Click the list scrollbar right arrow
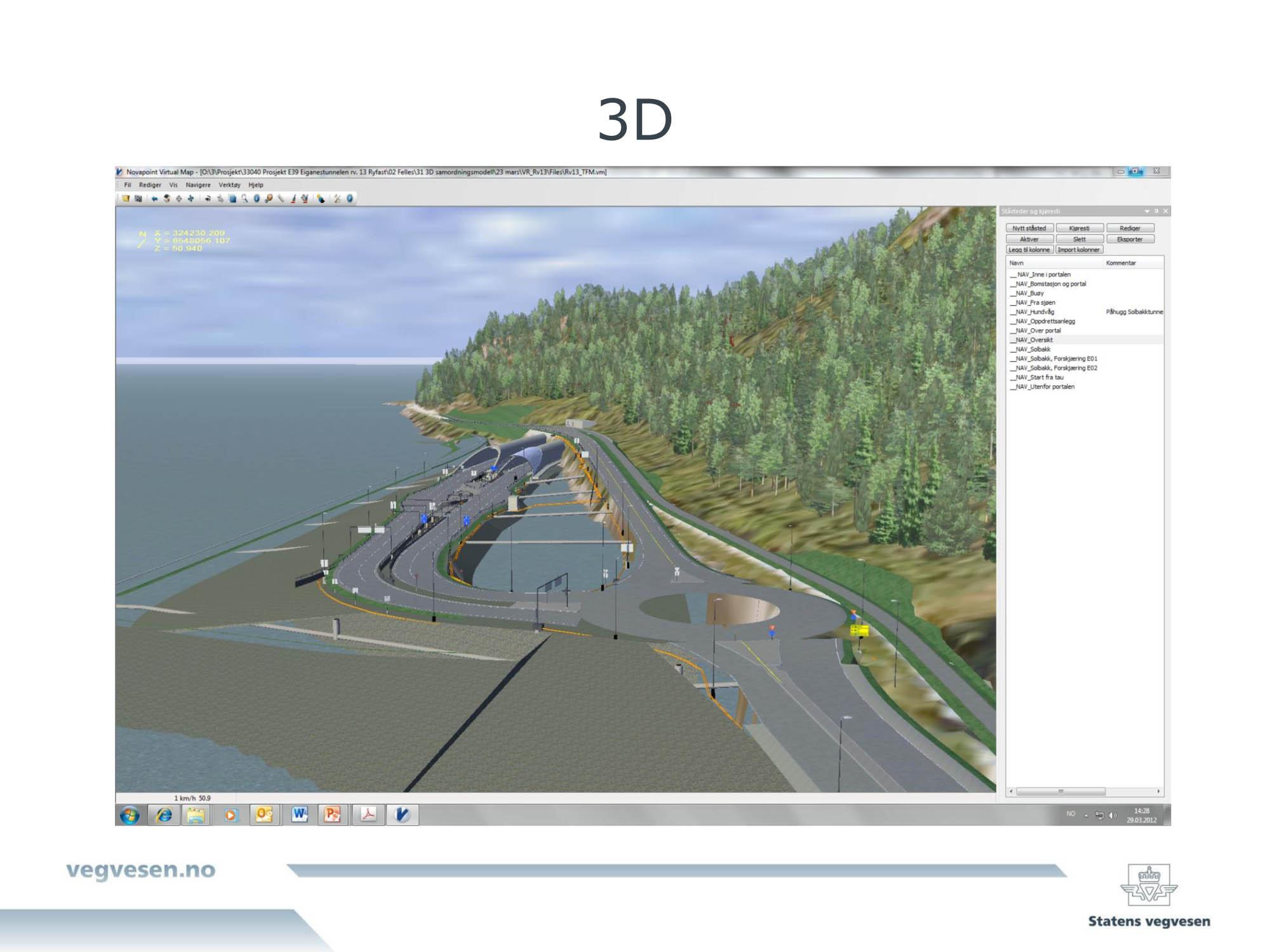The width and height of the screenshot is (1270, 952). (x=1159, y=791)
